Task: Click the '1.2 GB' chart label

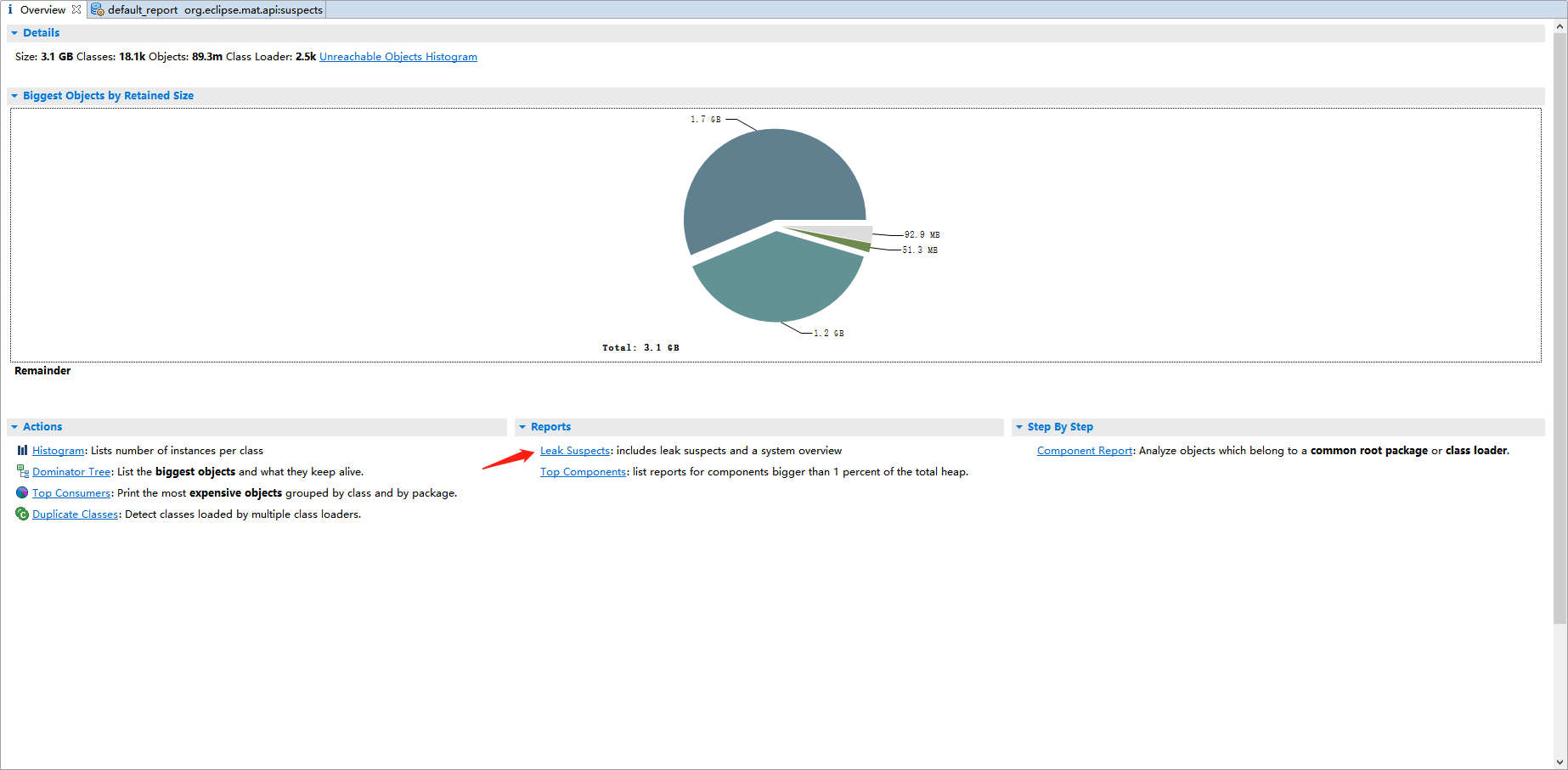Action: pyautogui.click(x=829, y=334)
